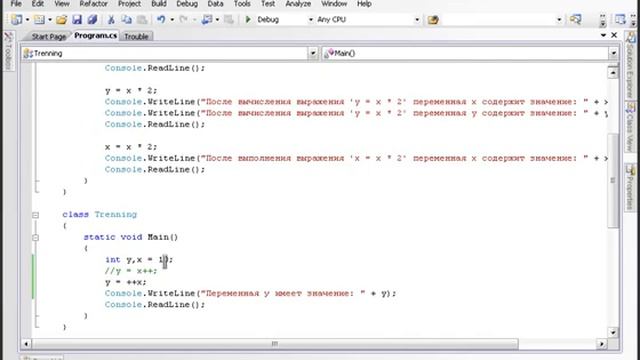Select the Program.cs tab
Screen dimensions: 640x360
96,36
